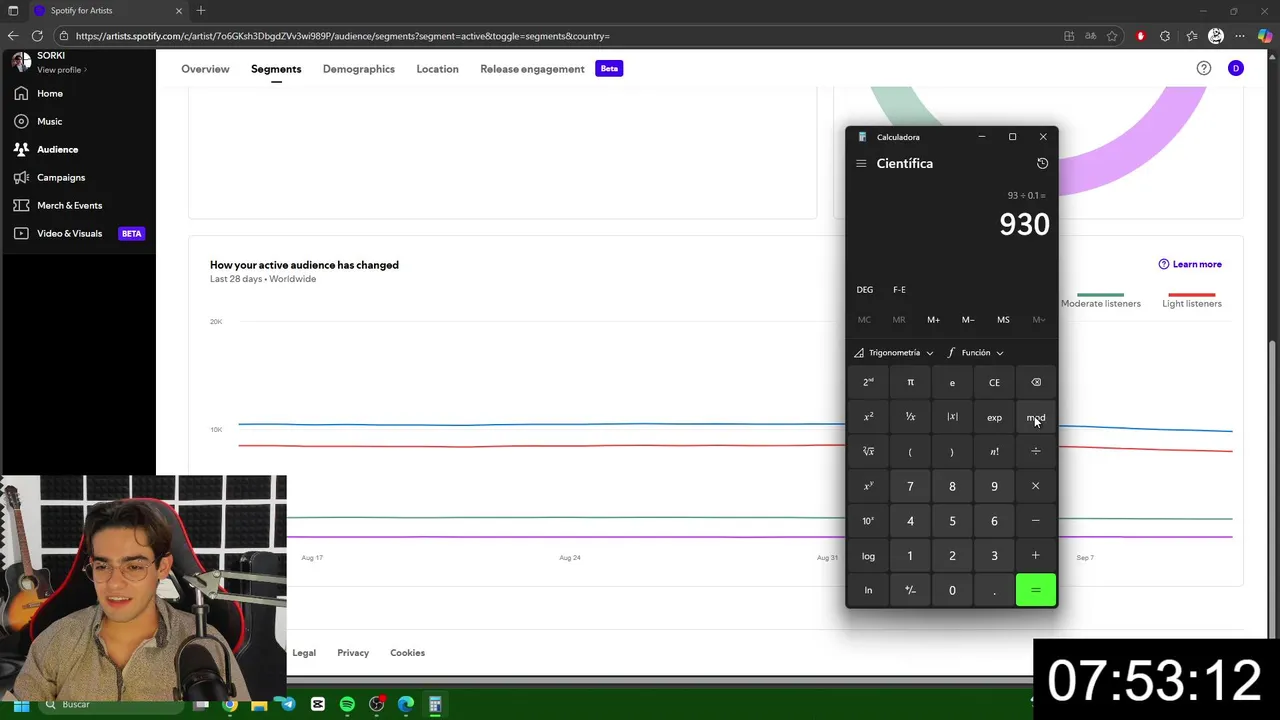Click Windows Start button

(21, 704)
